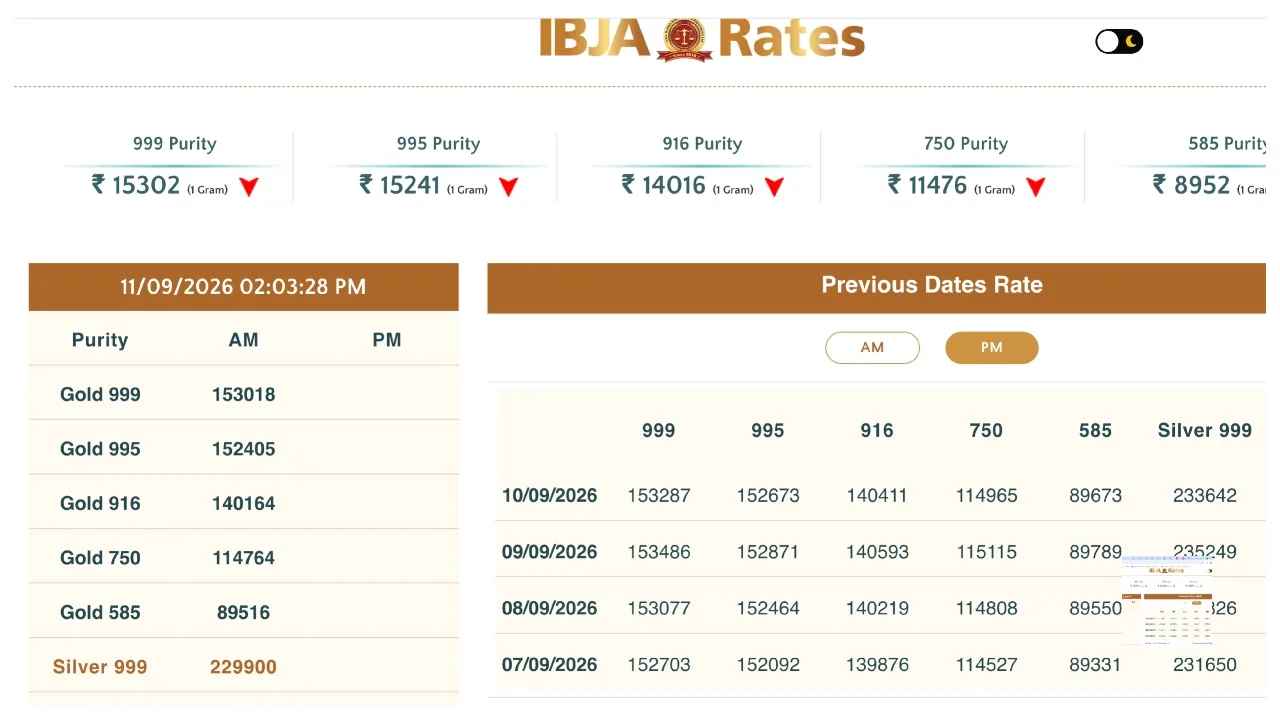
Task: Click the "AM" column header in today's table
Action: (x=244, y=340)
